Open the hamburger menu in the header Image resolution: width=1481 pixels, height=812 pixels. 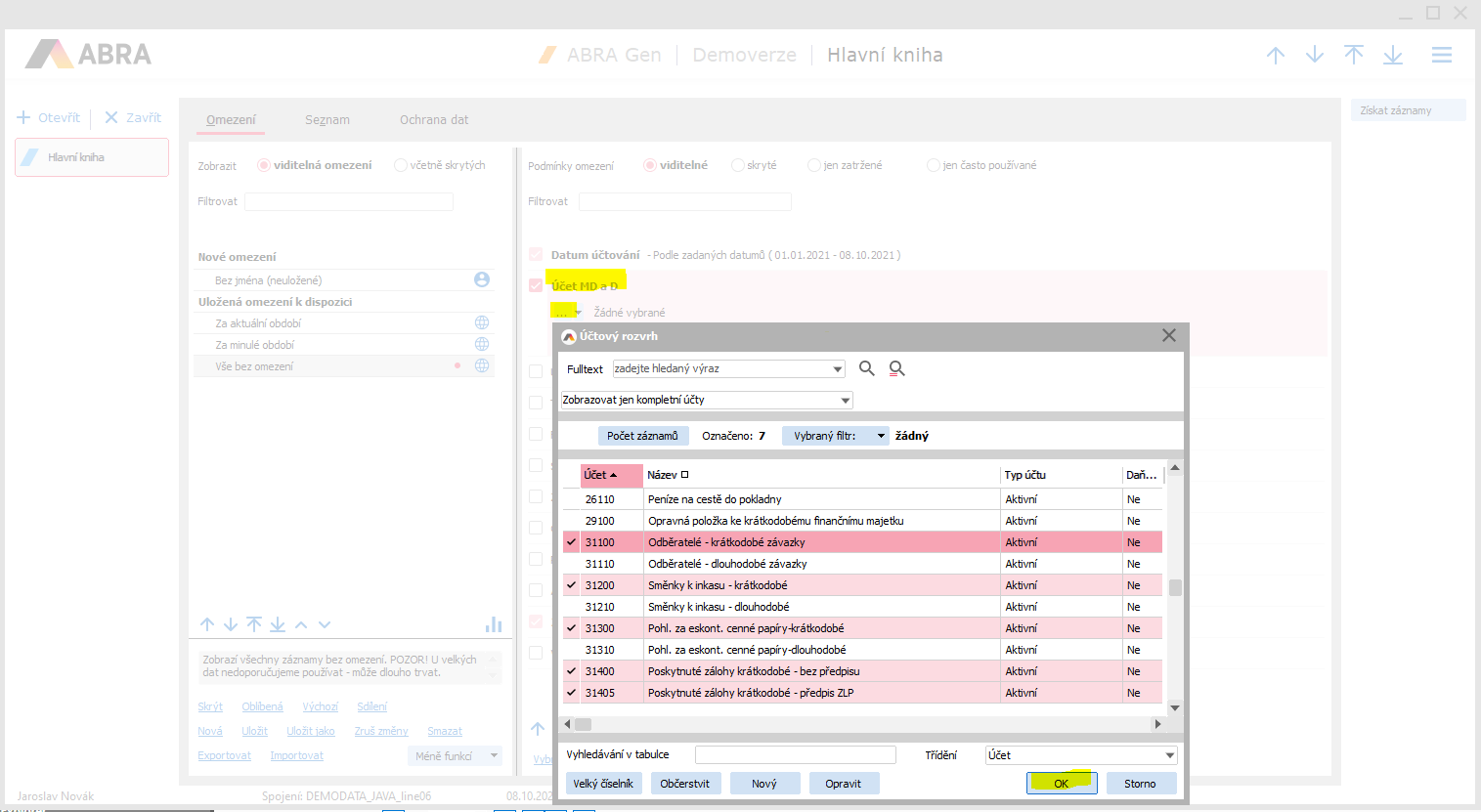tap(1441, 56)
